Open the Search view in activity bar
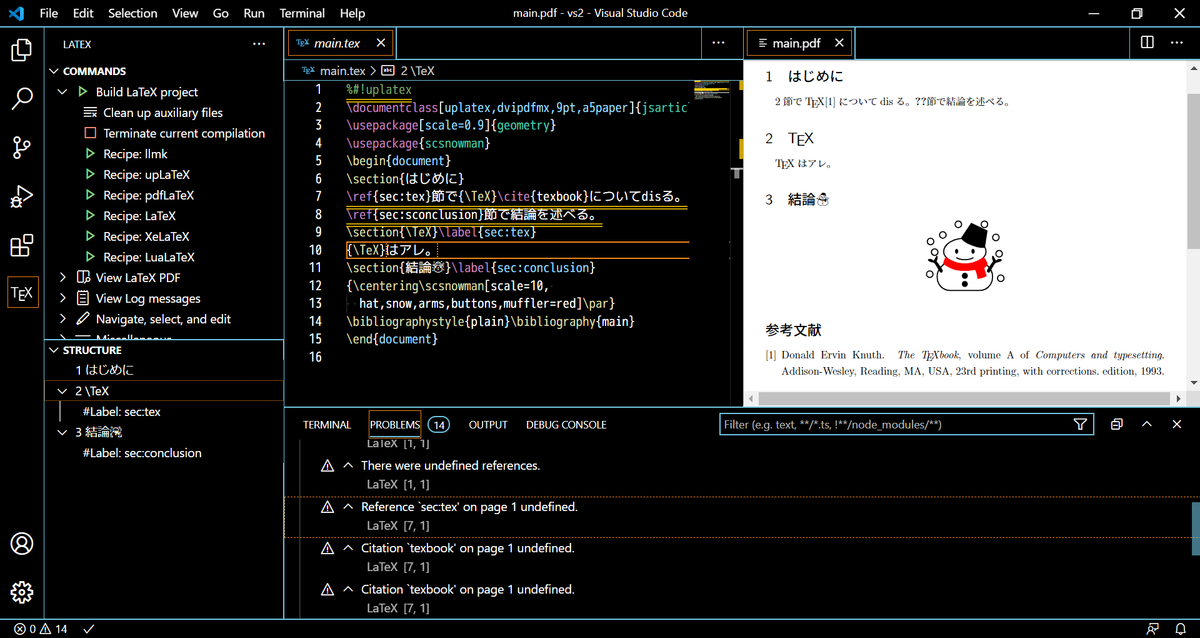 point(22,98)
